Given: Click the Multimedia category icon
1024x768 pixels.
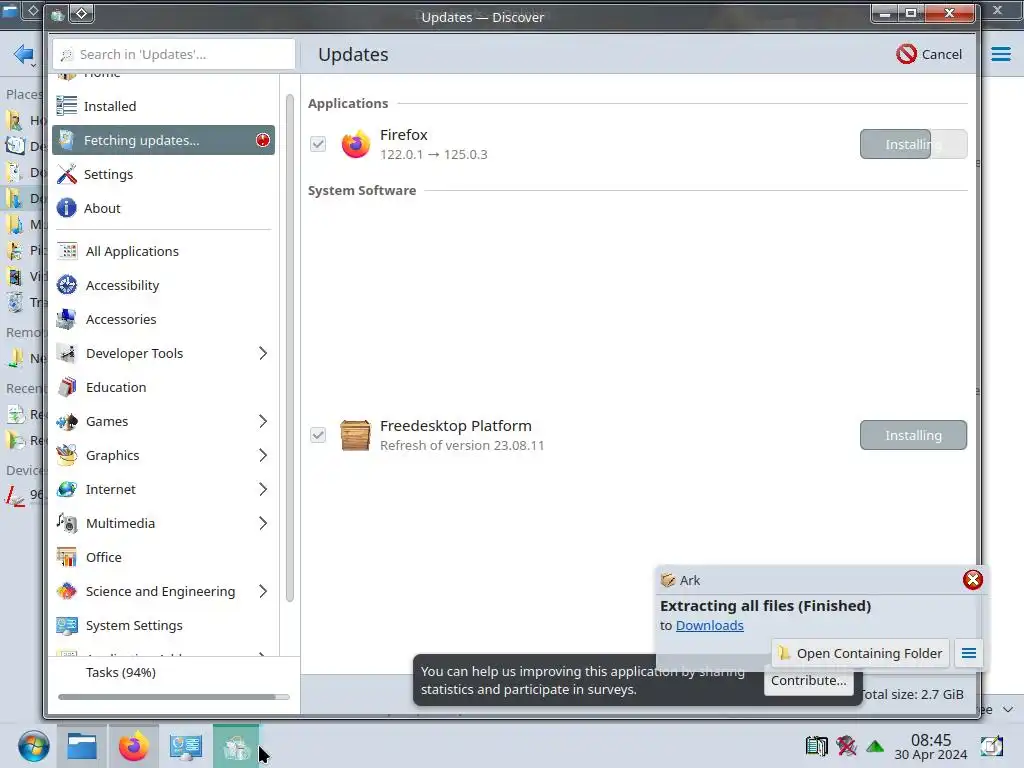Looking at the screenshot, I should click(67, 523).
